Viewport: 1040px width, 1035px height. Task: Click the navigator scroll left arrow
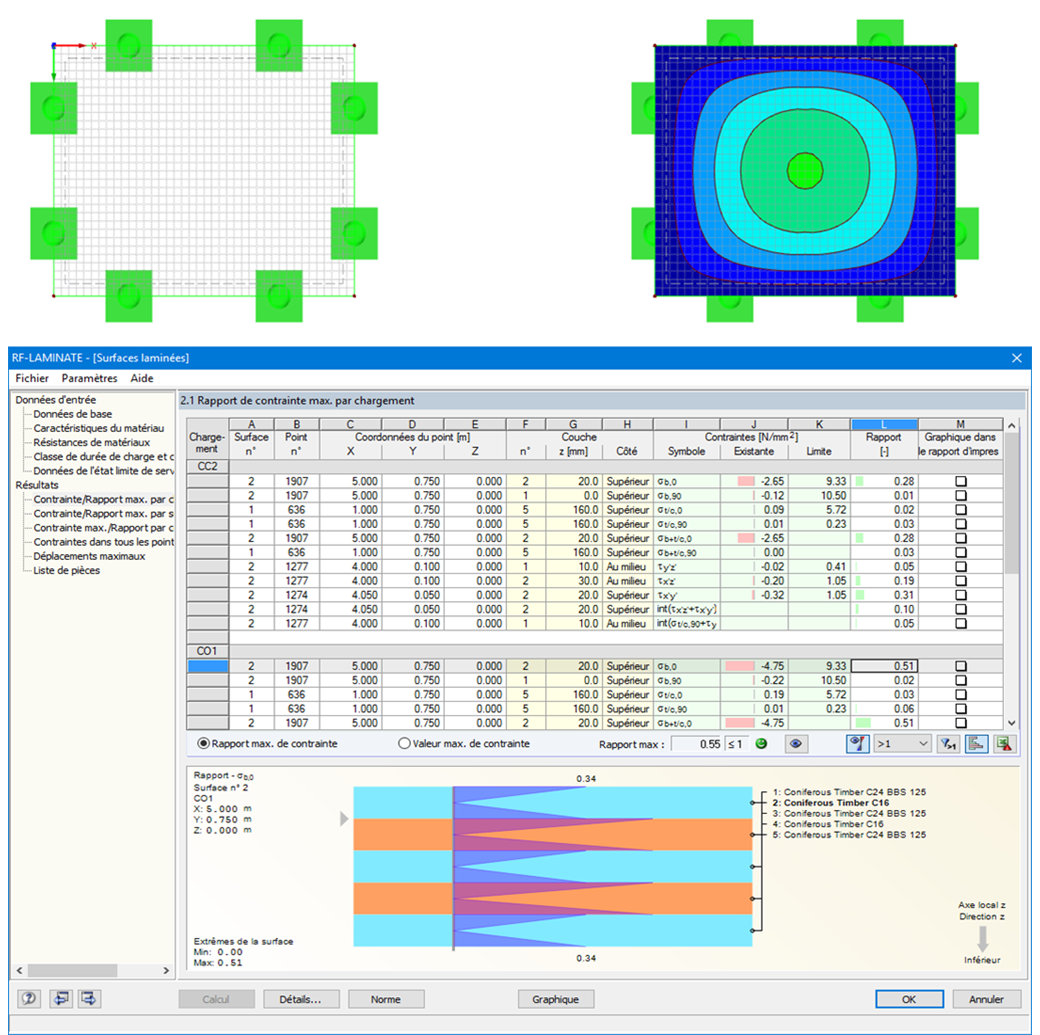pos(19,970)
